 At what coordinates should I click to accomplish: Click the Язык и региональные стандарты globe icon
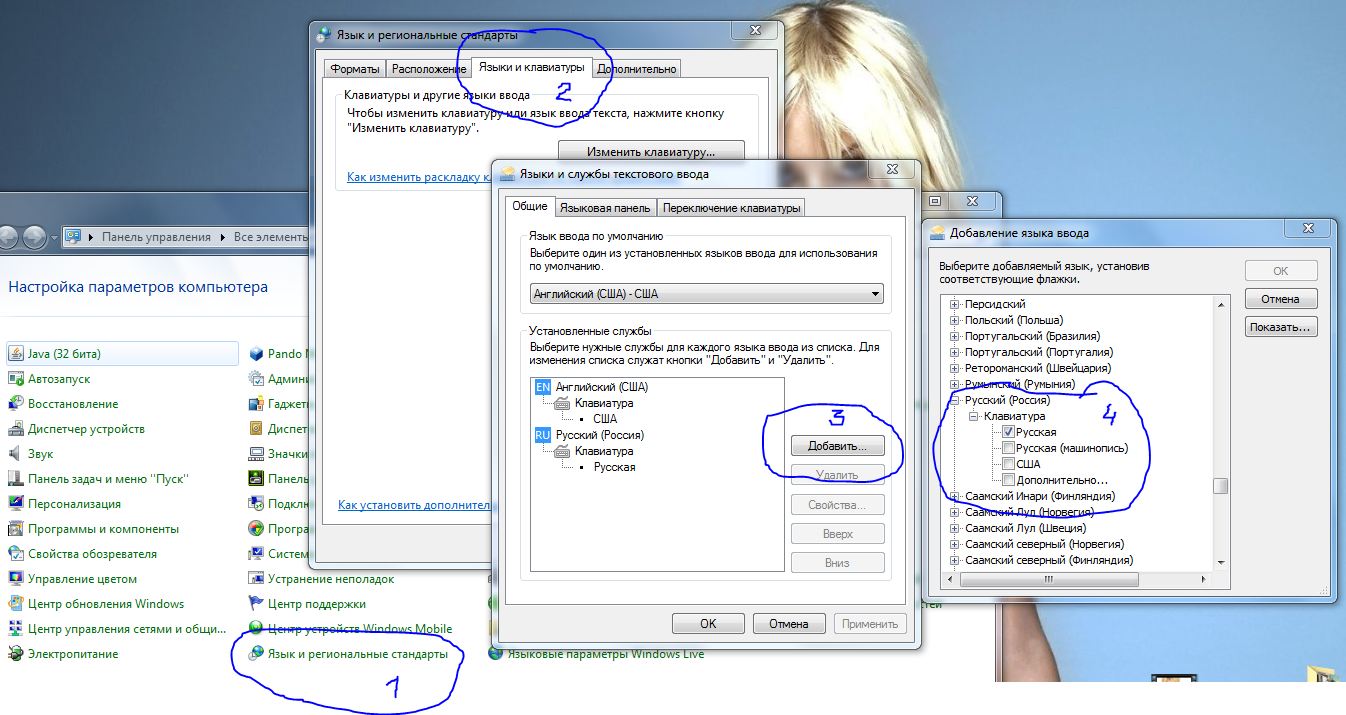click(256, 654)
